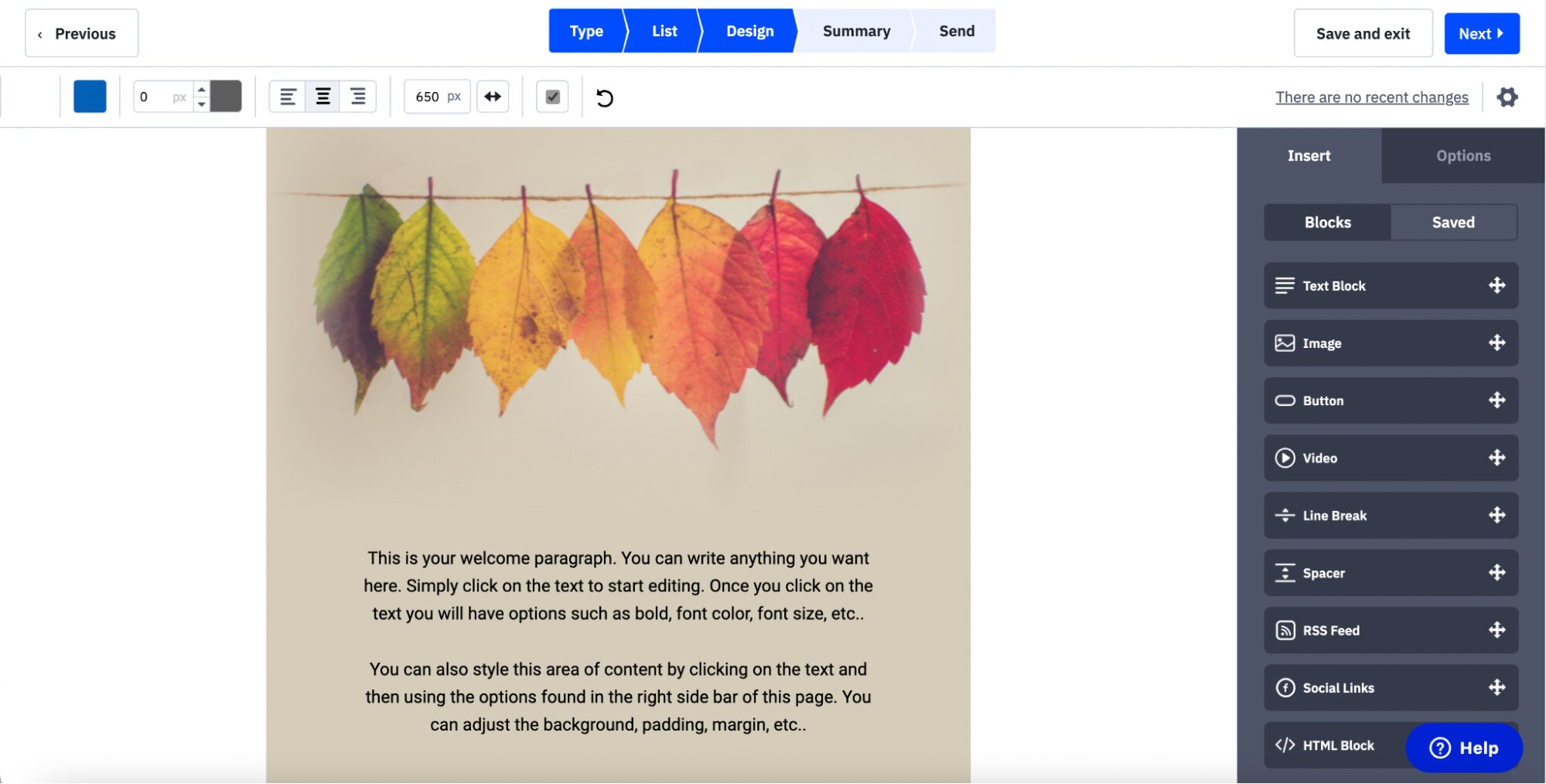
Task: Click move handle on Text Block
Action: coord(1497,285)
